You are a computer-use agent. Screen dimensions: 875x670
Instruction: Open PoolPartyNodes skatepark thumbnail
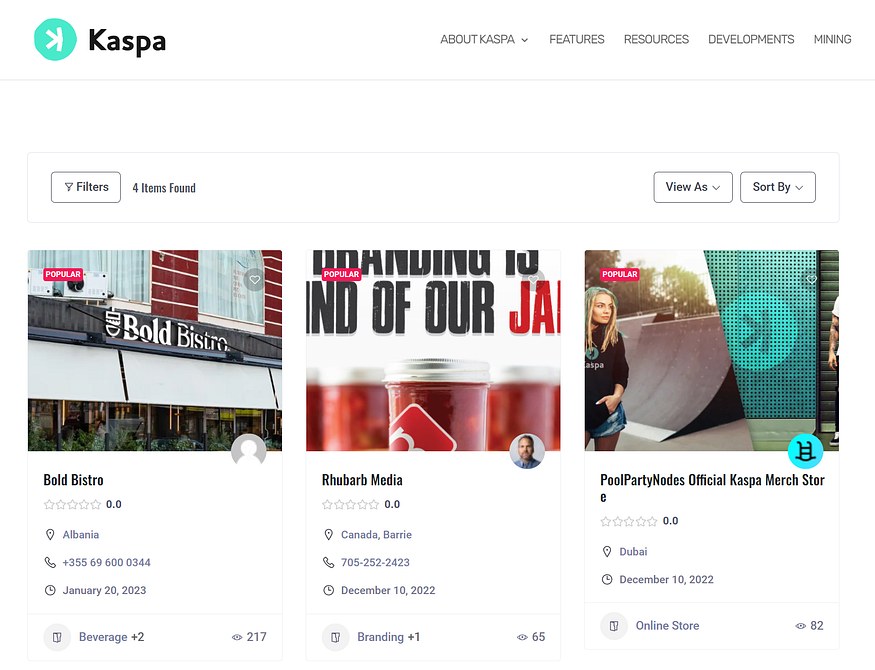click(x=711, y=350)
